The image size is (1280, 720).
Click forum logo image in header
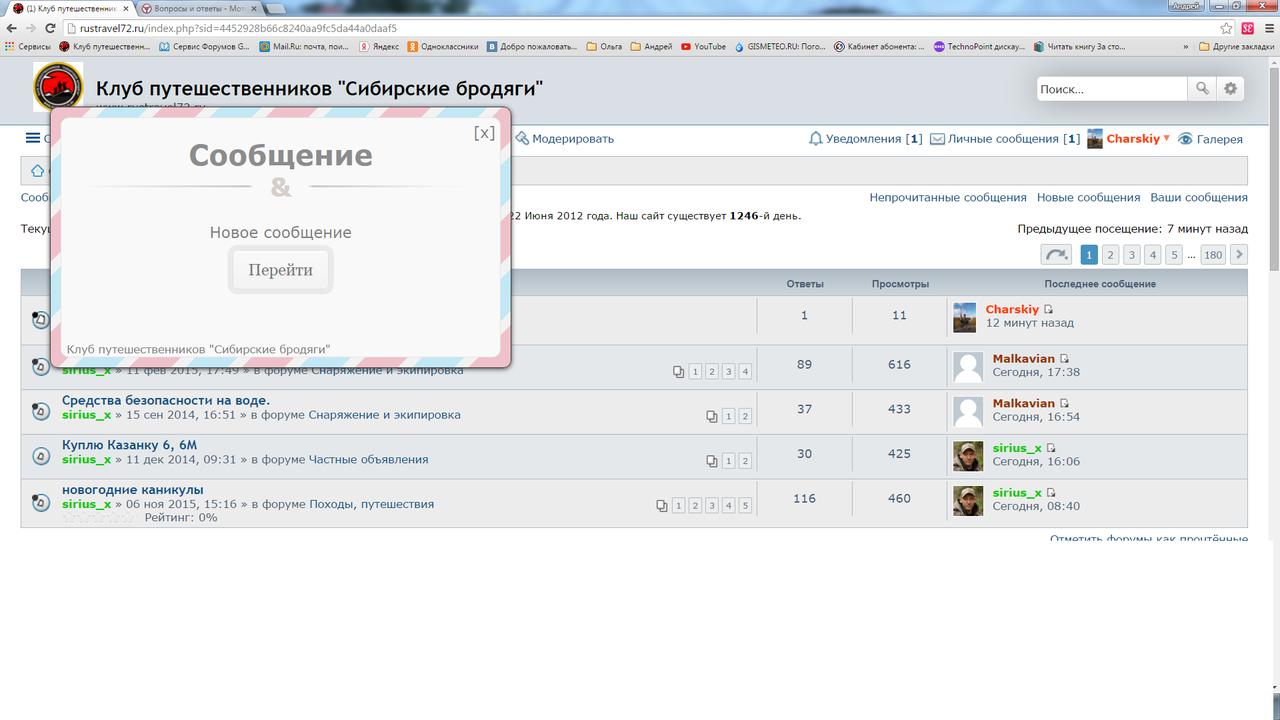point(58,87)
